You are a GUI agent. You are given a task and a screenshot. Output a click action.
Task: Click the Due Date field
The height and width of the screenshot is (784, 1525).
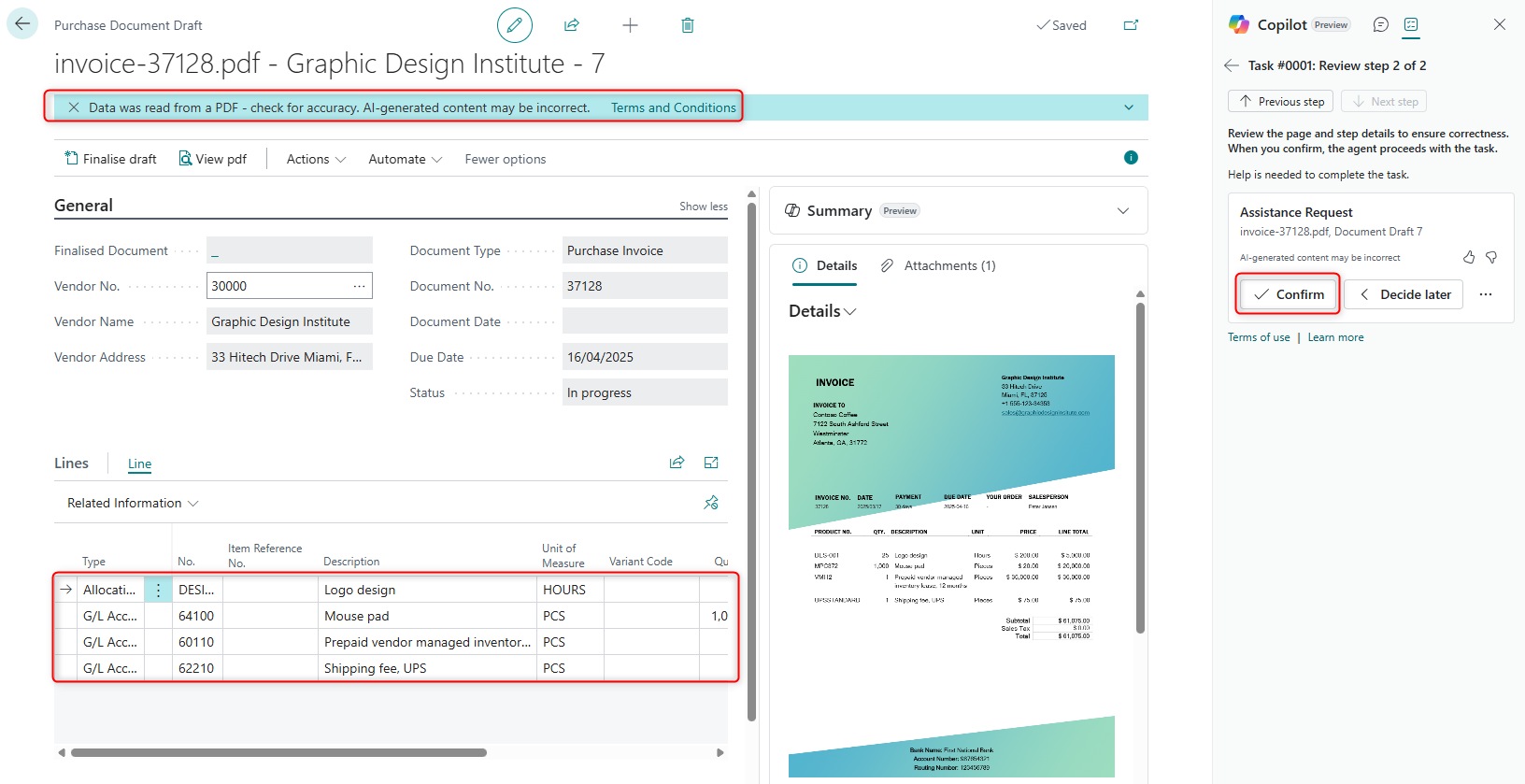point(645,357)
